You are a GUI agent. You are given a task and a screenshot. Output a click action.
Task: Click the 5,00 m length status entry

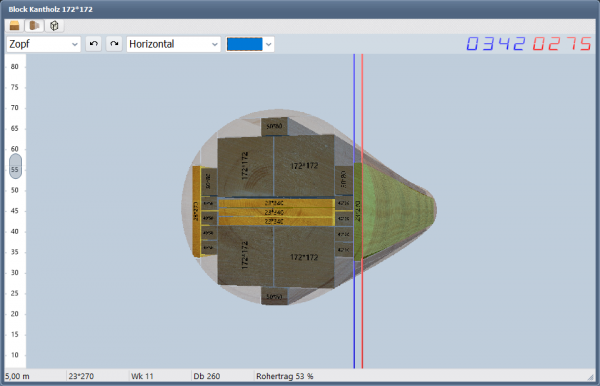17,376
